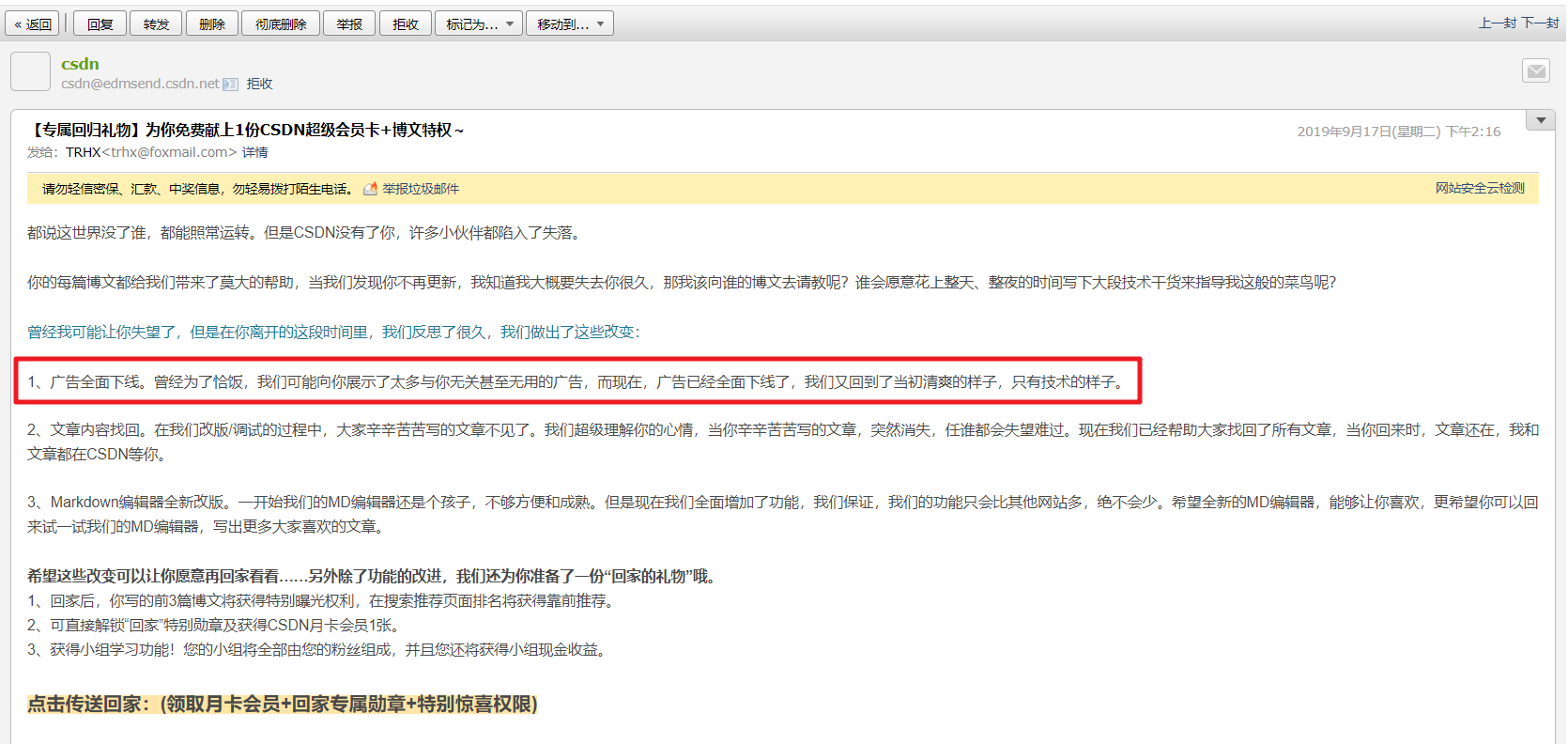Click recipient address trhx@foxmail.com
This screenshot has width=1568, height=744.
169,152
